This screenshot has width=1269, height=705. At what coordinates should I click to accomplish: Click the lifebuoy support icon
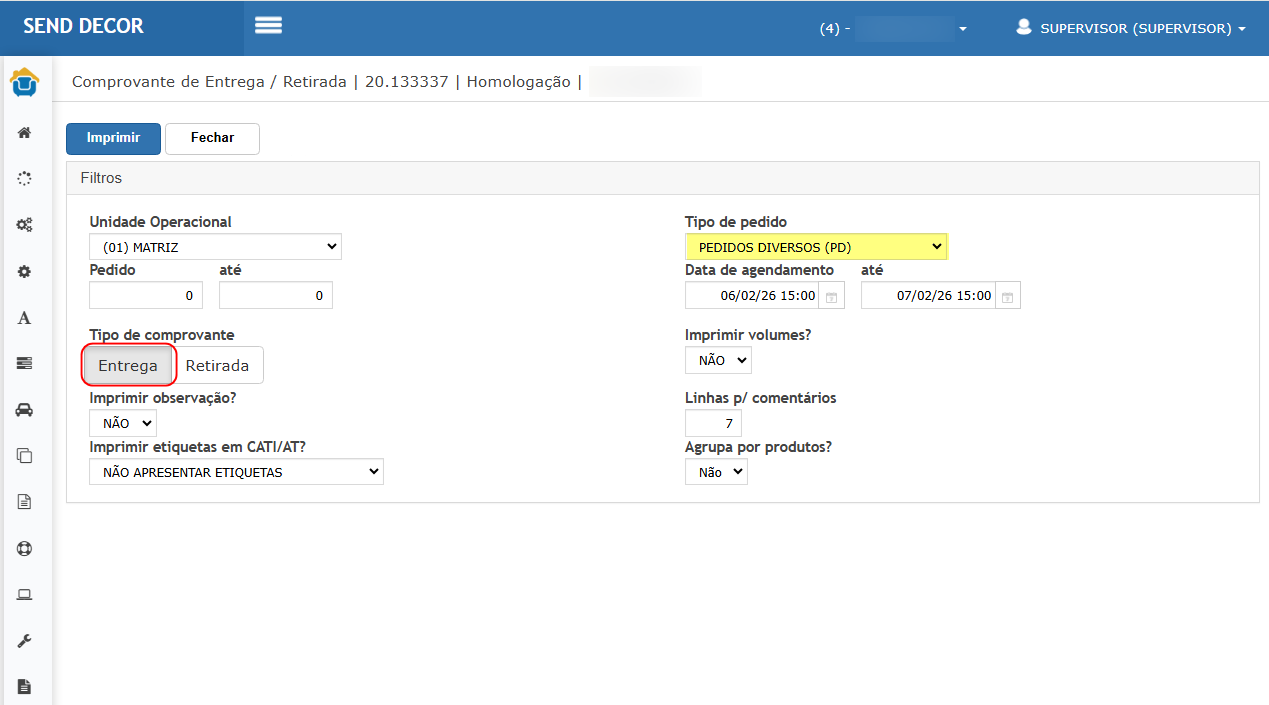25,548
